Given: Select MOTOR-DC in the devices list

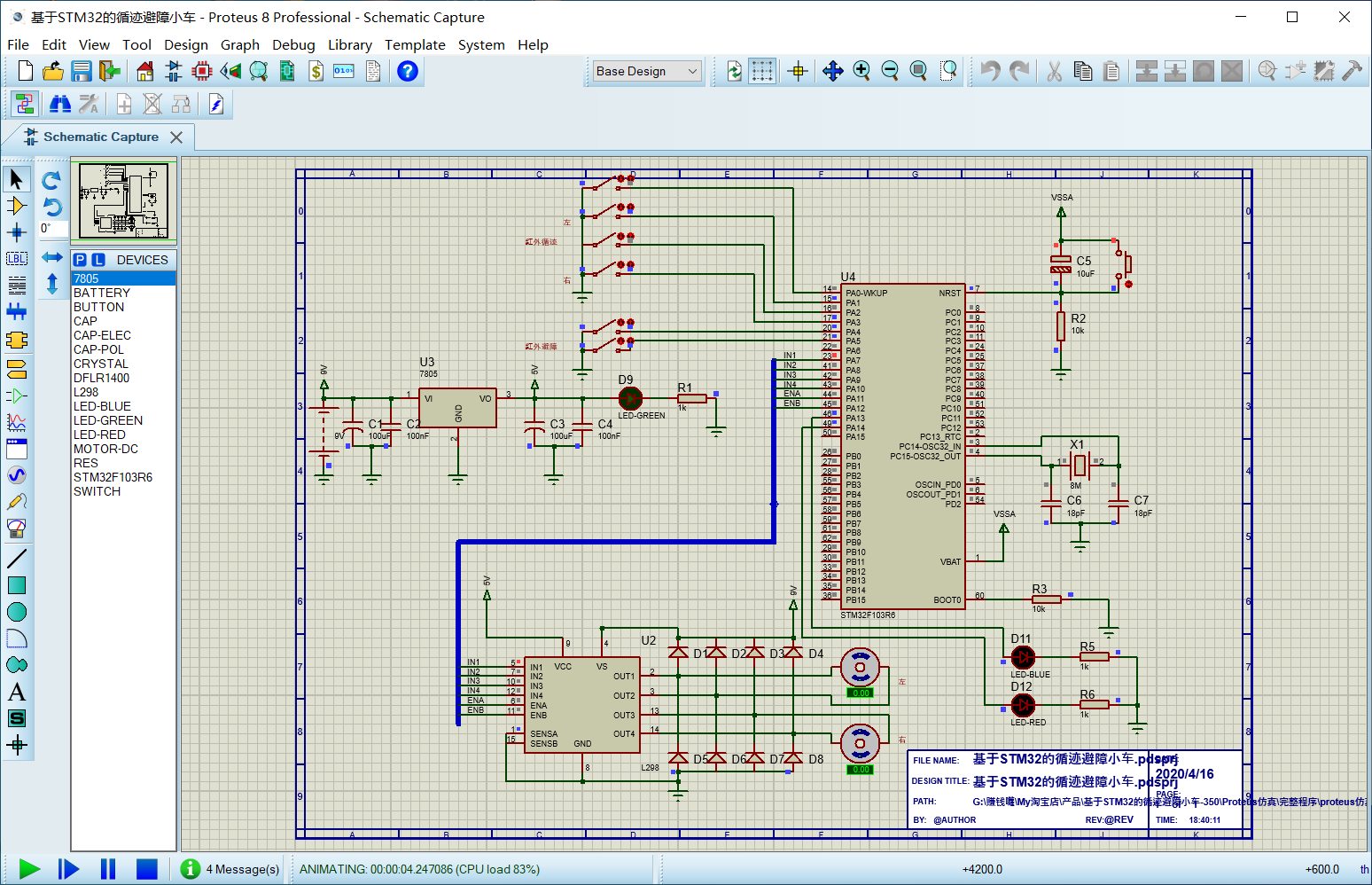Looking at the screenshot, I should 123,449.
